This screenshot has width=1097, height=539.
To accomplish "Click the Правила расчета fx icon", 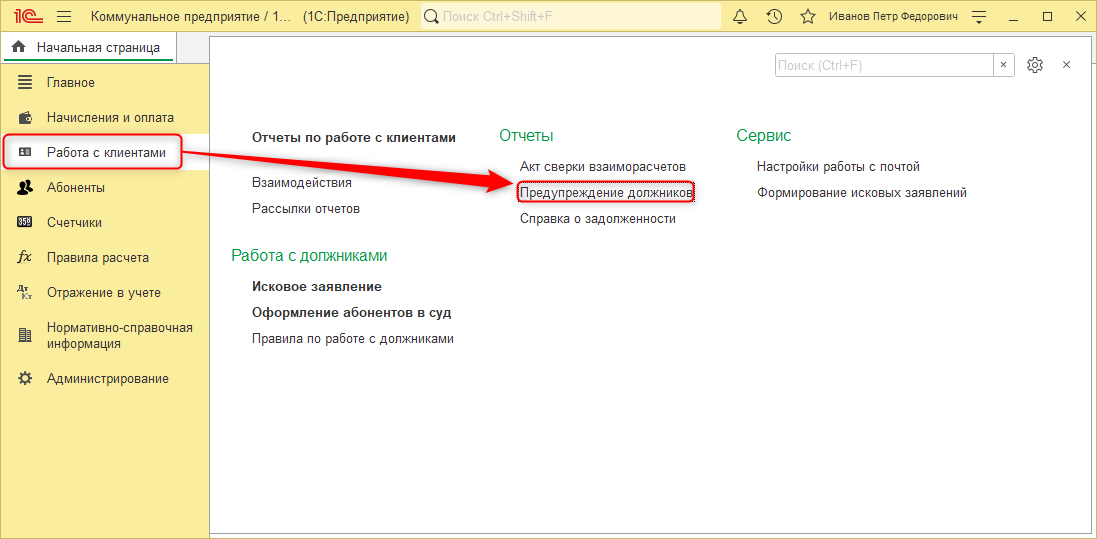I will (x=26, y=257).
